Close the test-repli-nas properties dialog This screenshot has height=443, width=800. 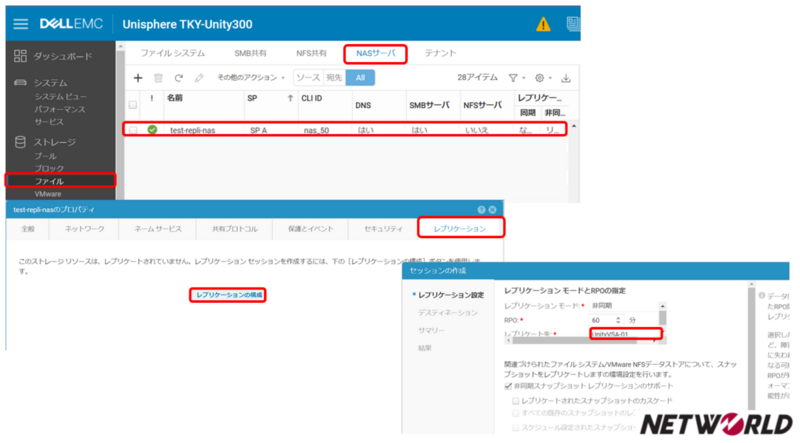pos(492,210)
